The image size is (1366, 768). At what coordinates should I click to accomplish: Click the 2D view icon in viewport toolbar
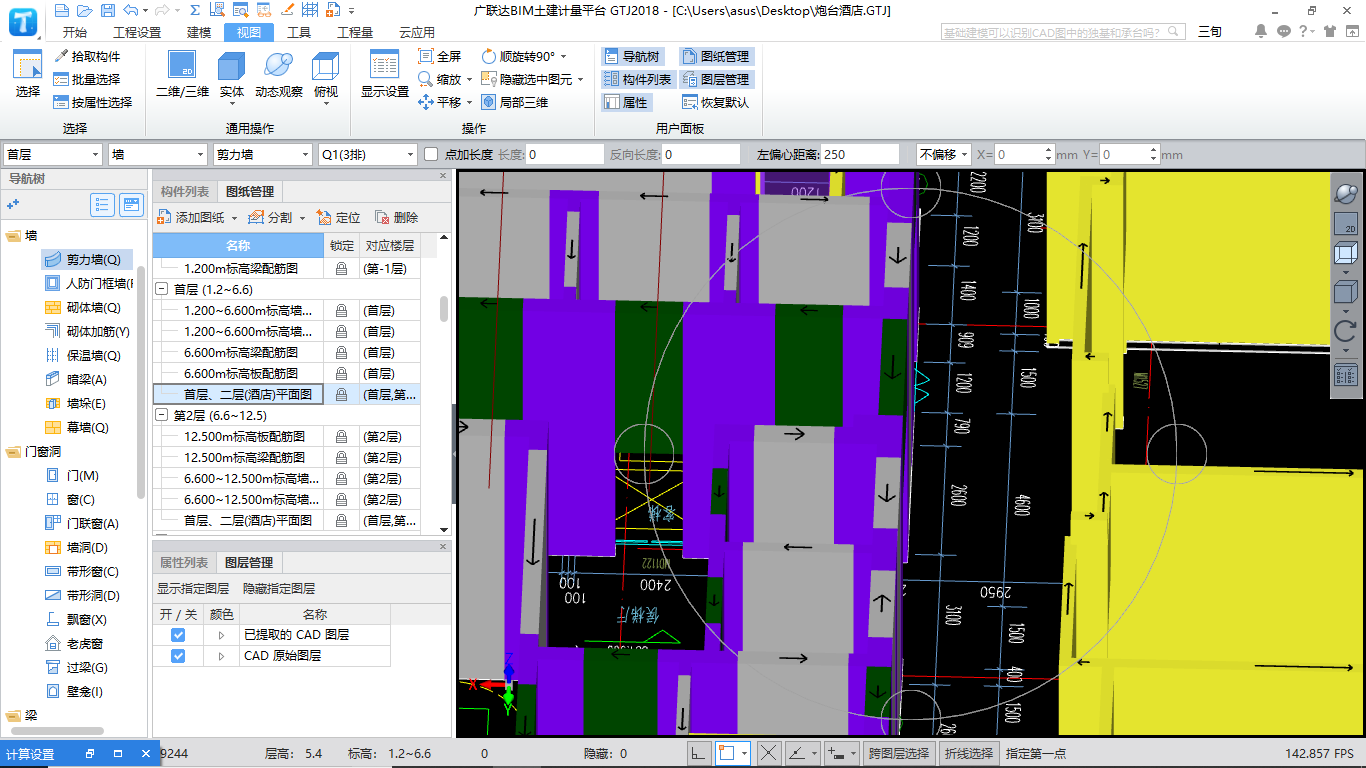click(x=1346, y=224)
